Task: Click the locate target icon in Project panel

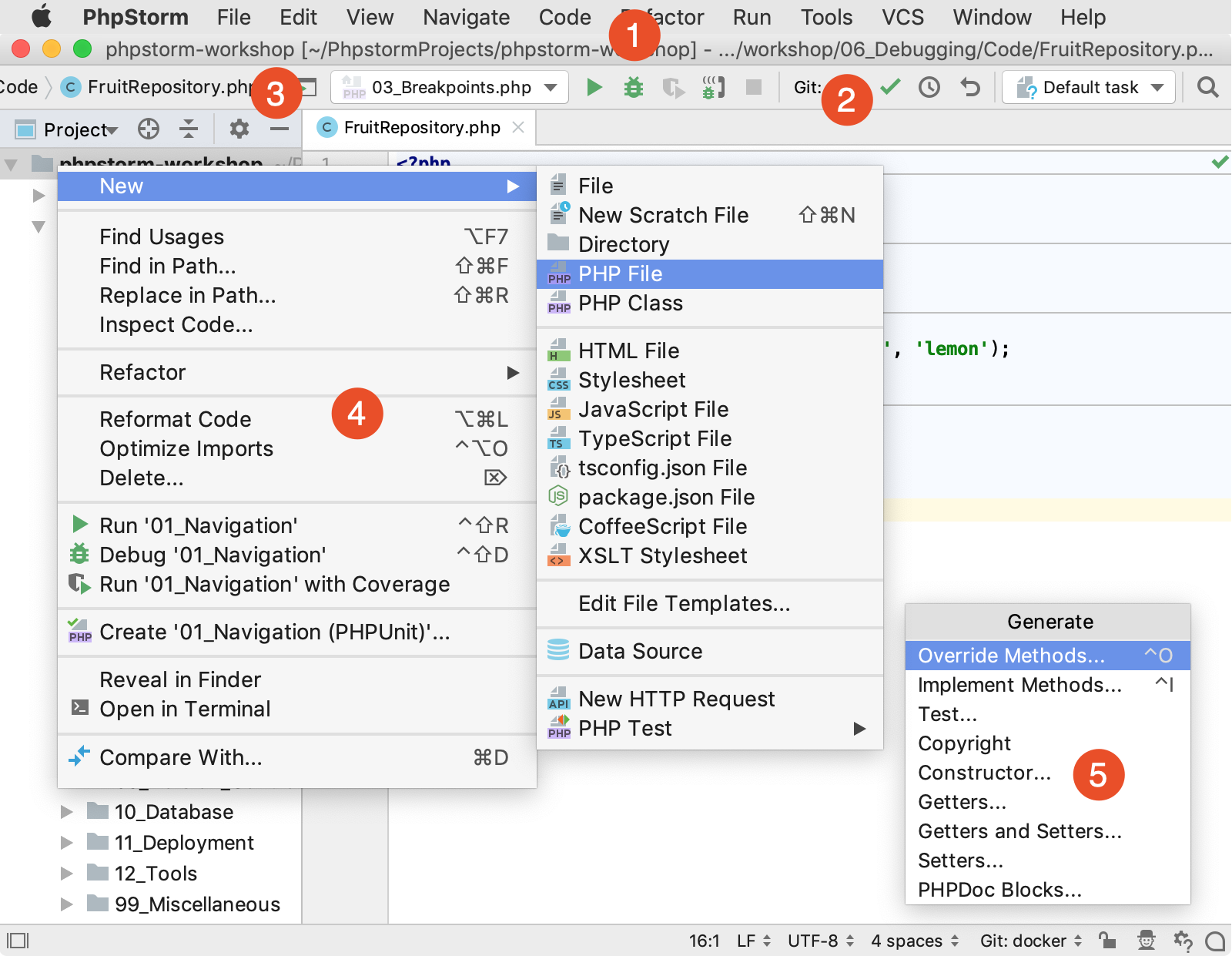Action: [x=149, y=129]
